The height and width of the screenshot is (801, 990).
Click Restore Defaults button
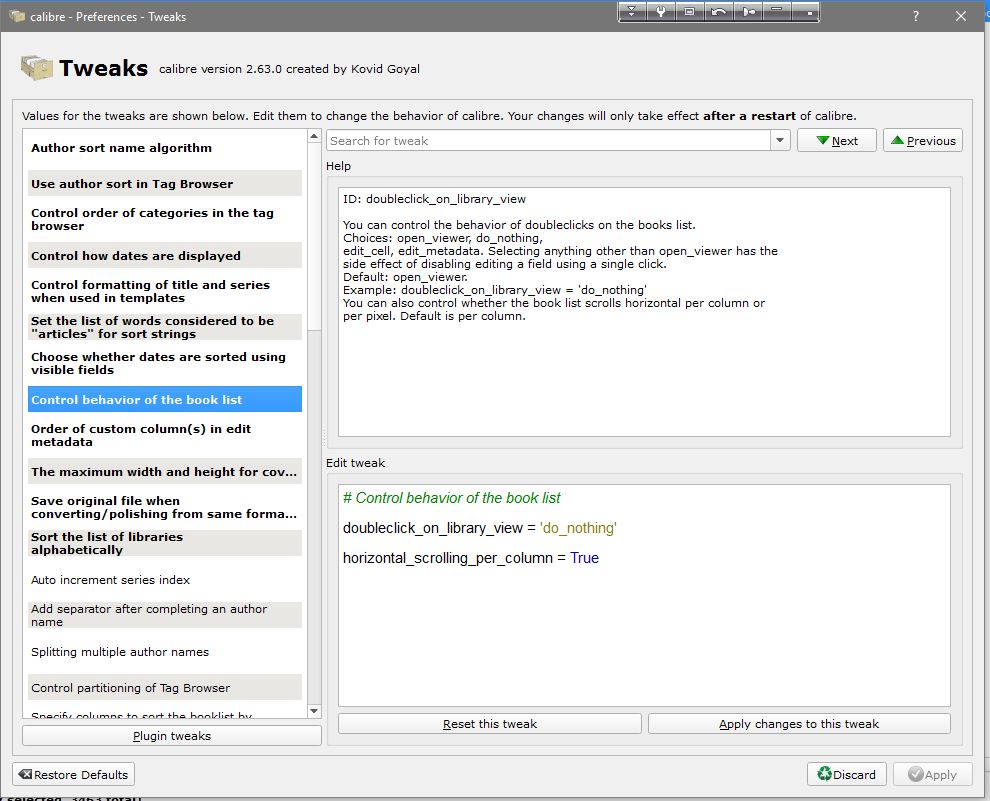click(x=73, y=774)
